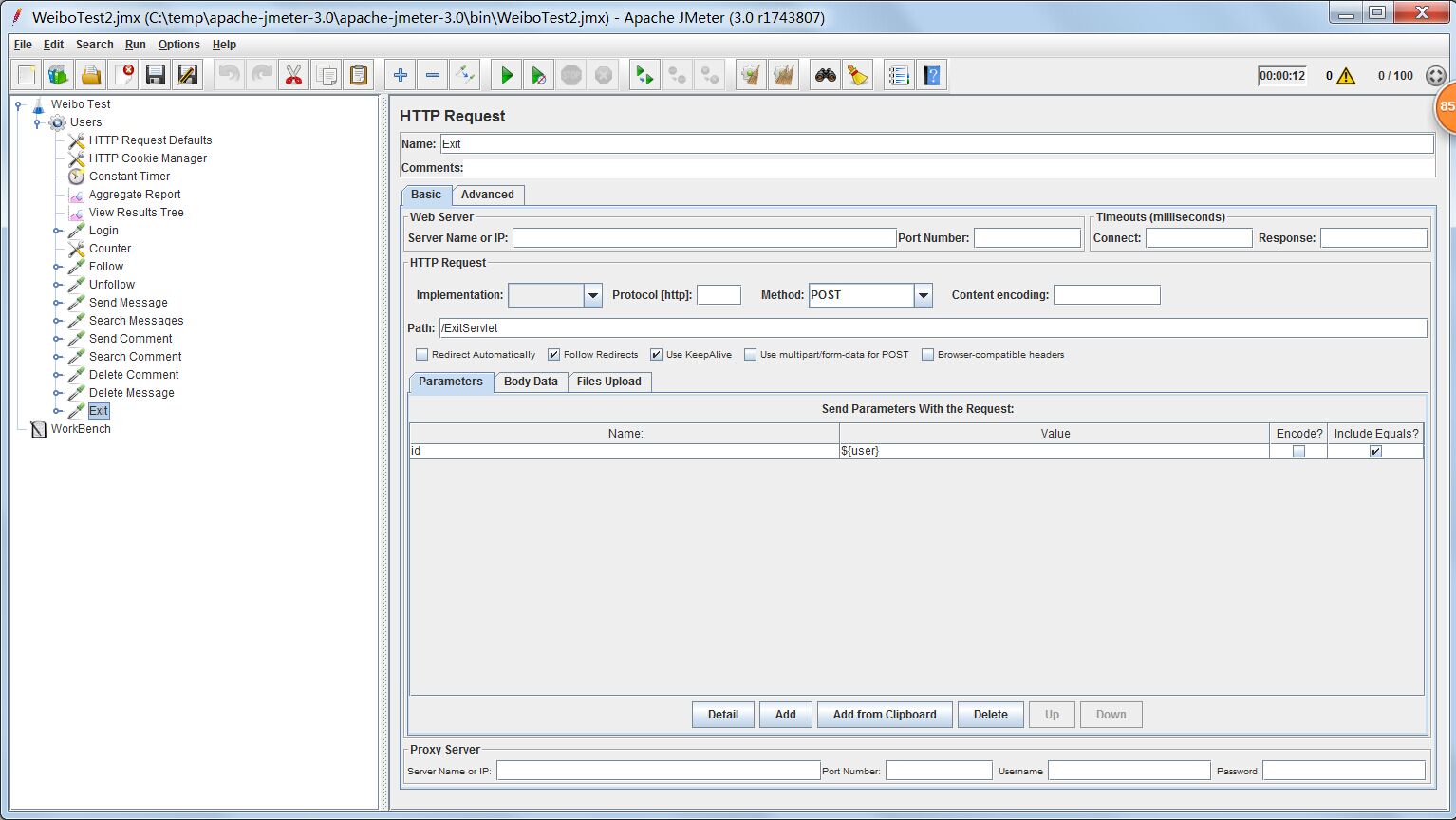Clear all results with double broom icon

pos(784,75)
